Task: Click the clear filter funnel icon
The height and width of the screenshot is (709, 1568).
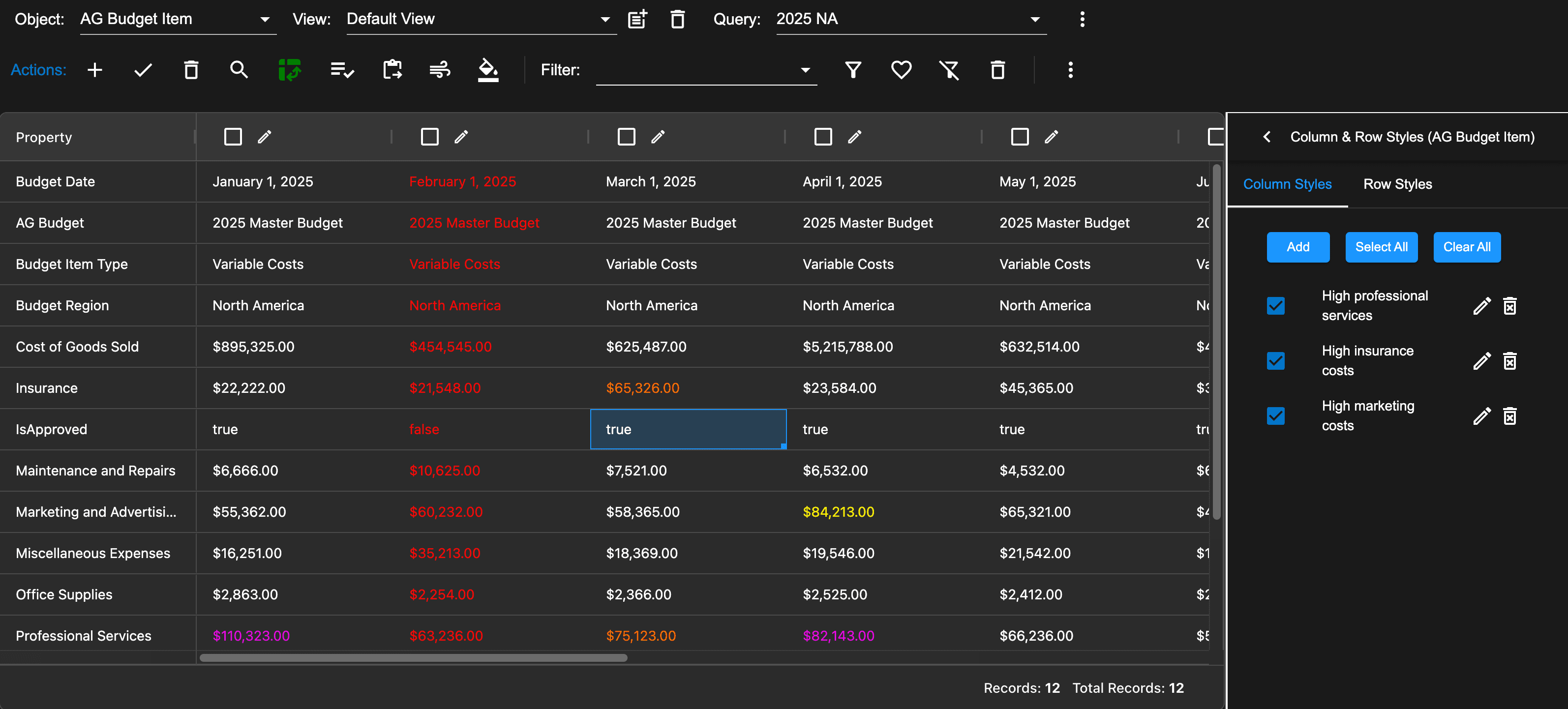Action: [948, 70]
